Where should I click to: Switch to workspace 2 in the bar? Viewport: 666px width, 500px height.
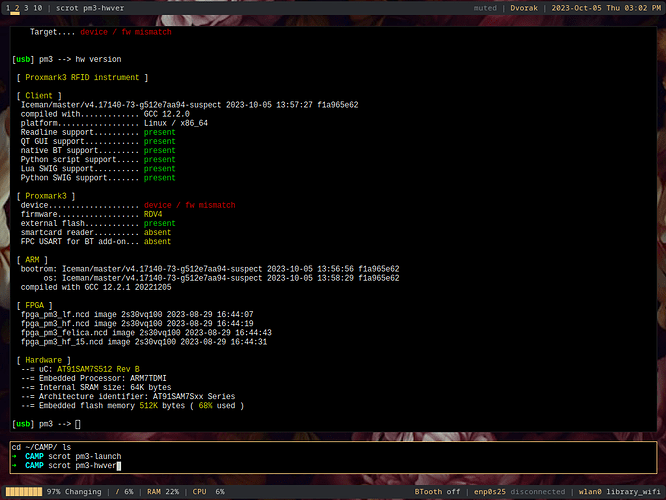(x=17, y=8)
